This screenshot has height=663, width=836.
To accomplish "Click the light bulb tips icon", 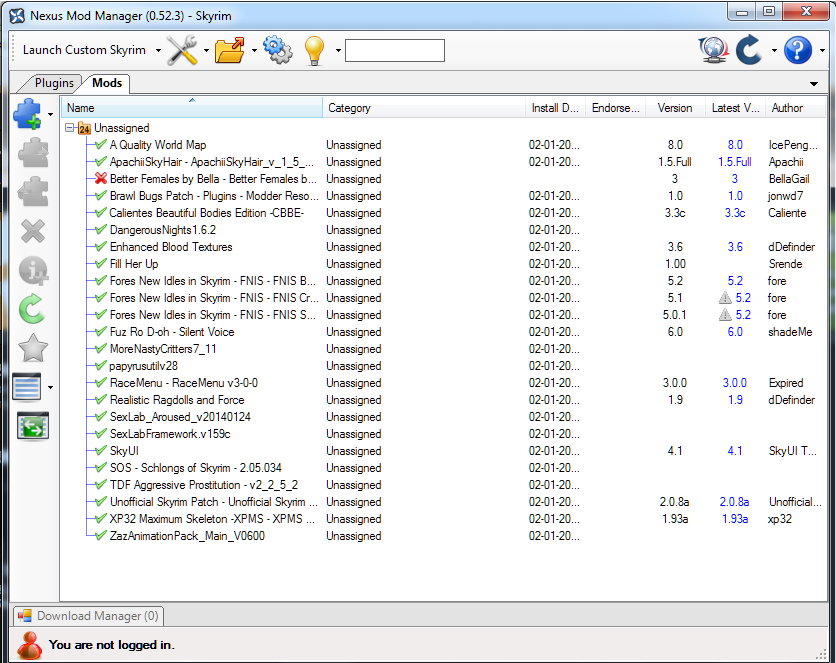I will click(x=315, y=51).
